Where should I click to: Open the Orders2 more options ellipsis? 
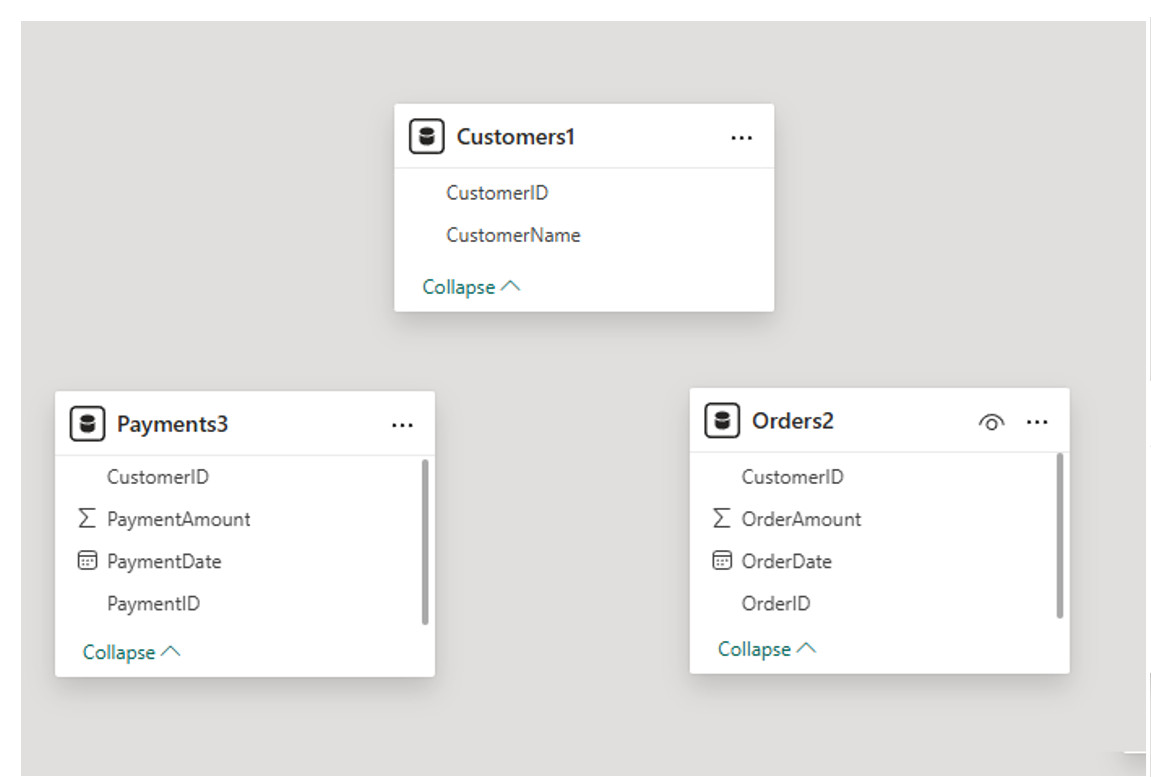[x=1037, y=422]
